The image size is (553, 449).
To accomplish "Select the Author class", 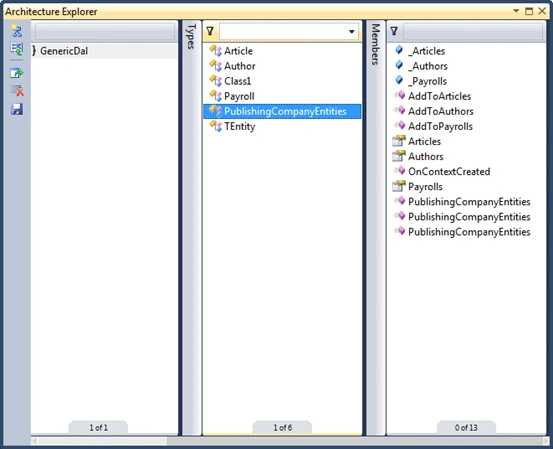I will pos(239,66).
